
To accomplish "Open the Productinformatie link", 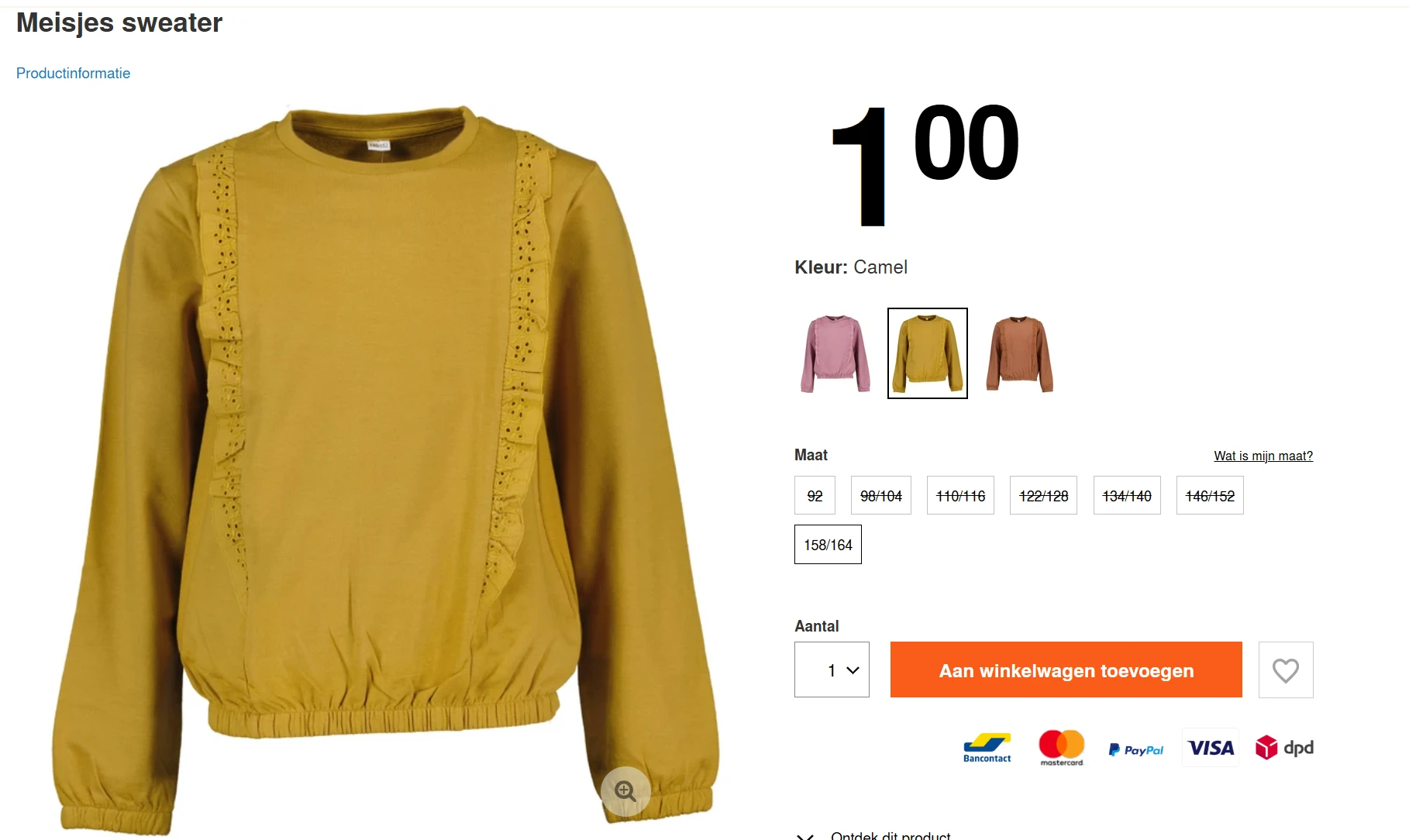I will point(73,73).
